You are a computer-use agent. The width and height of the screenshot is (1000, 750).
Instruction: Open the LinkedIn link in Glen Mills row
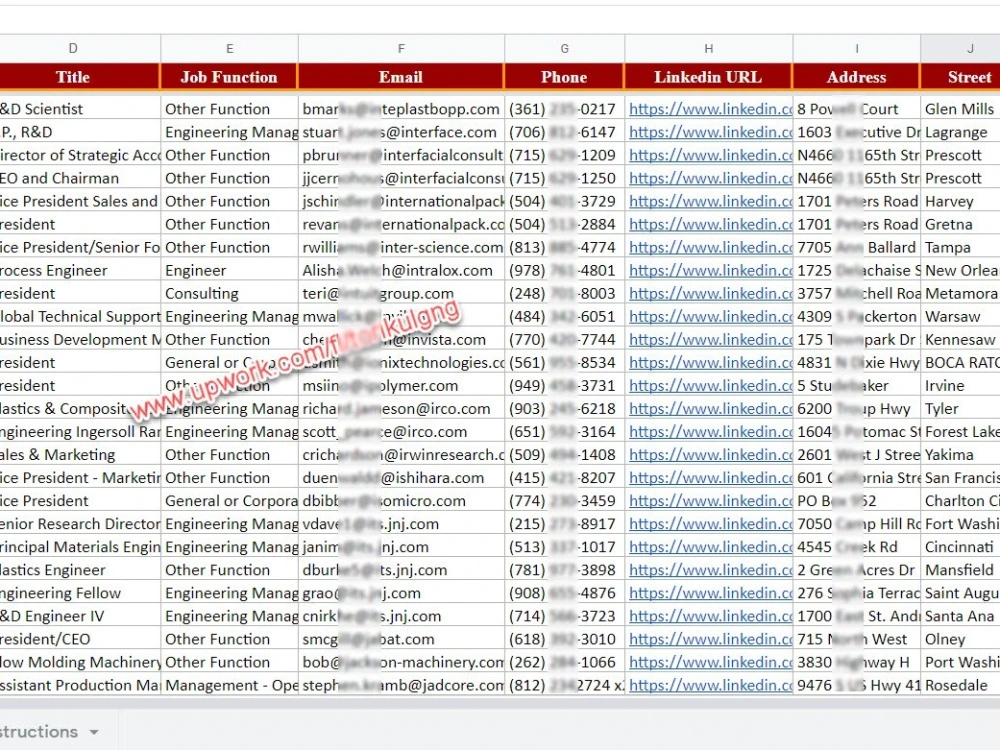[x=710, y=109]
